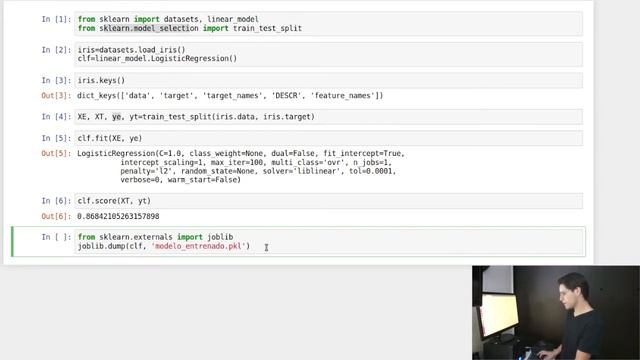
Task: Click the highlighted 'ye' variable in cell 4
Action: pyautogui.click(x=117, y=117)
